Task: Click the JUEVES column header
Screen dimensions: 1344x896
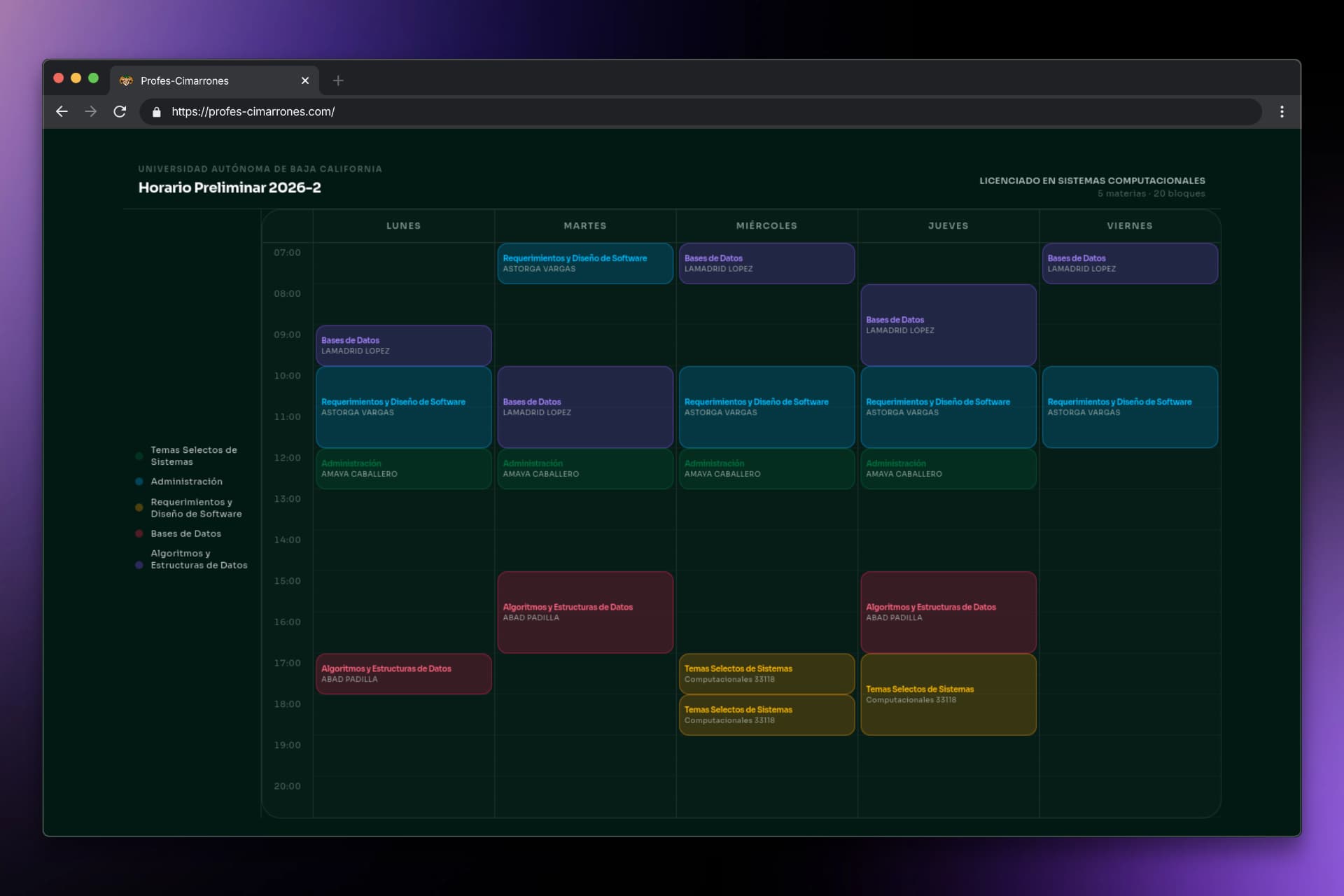Action: point(948,225)
